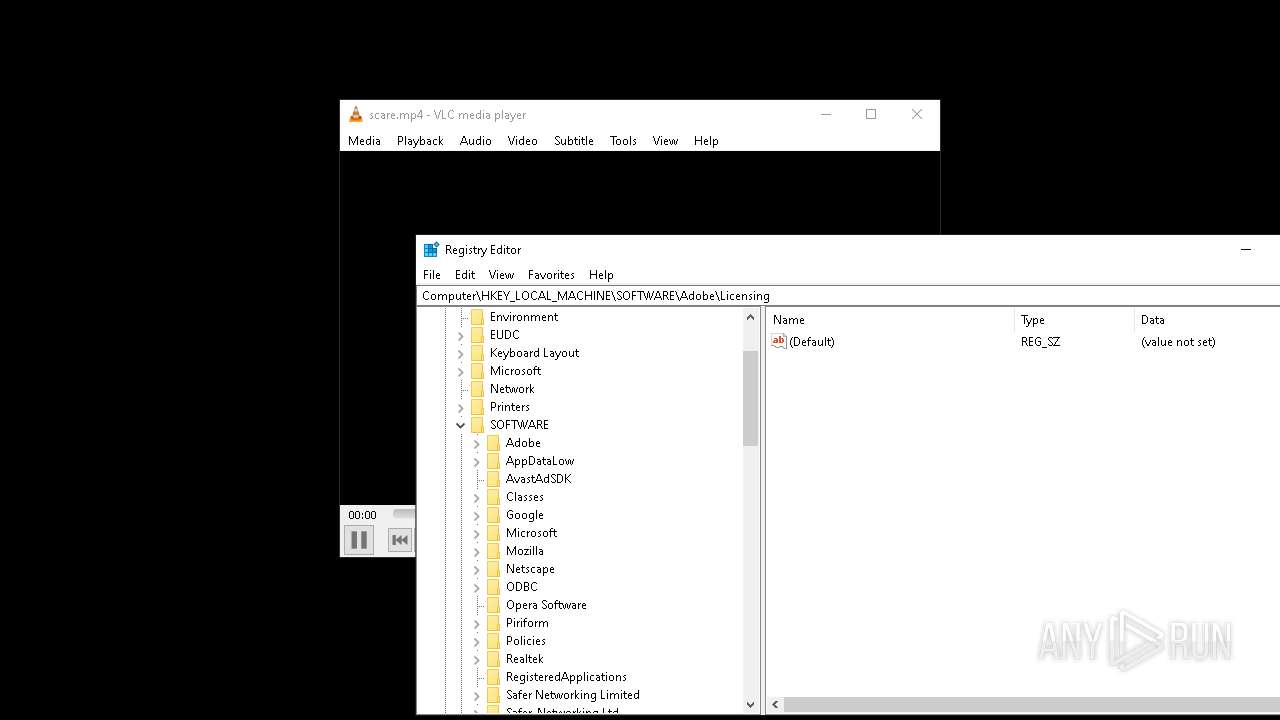
Task: Click the Google folder icon
Action: 493,515
